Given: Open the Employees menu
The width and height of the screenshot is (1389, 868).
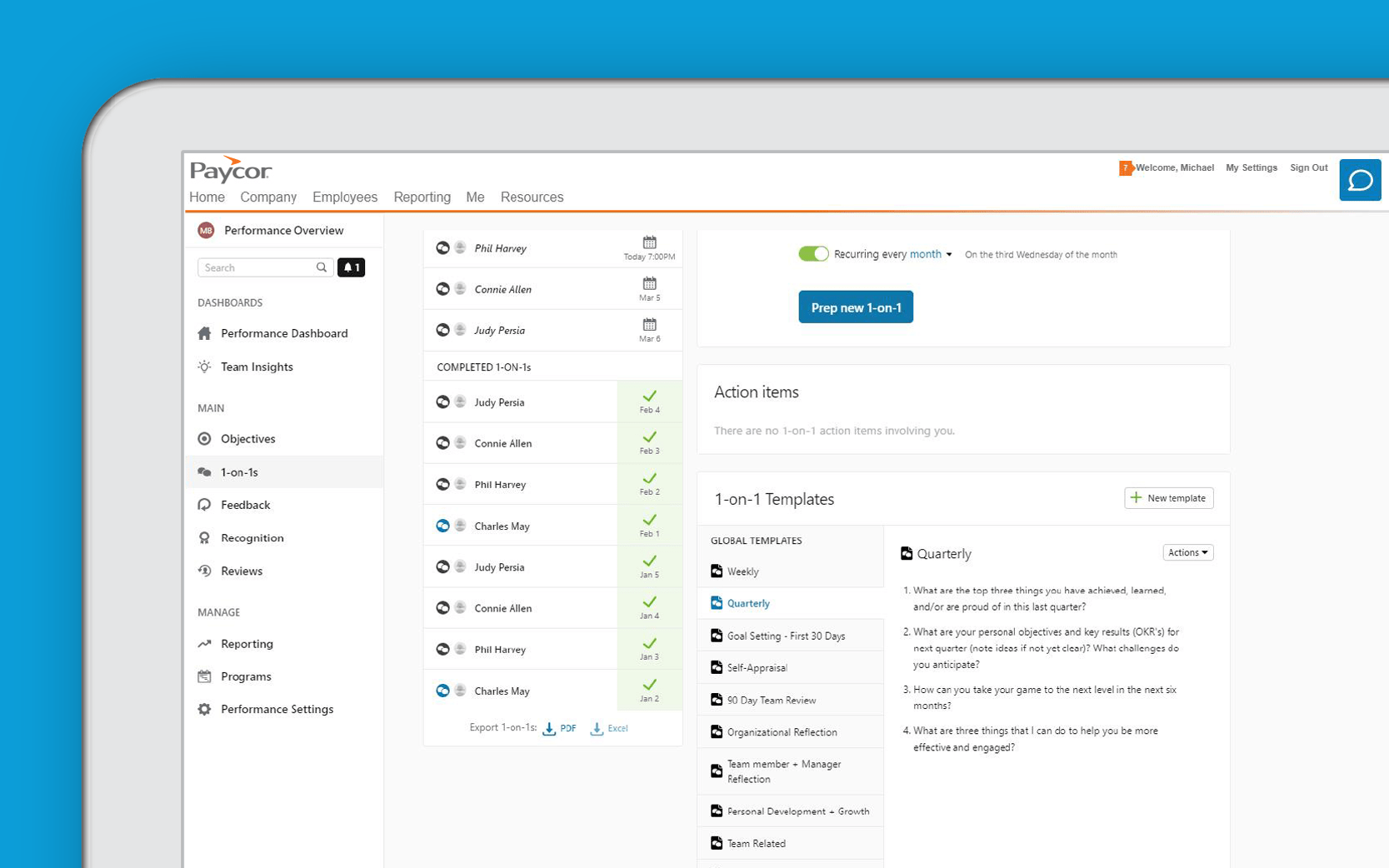Looking at the screenshot, I should tap(345, 197).
